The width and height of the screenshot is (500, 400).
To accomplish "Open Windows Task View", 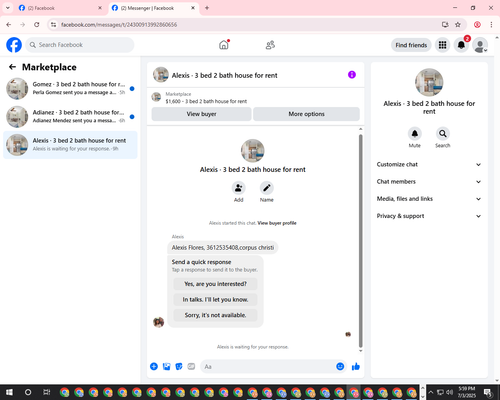I will tap(47, 392).
